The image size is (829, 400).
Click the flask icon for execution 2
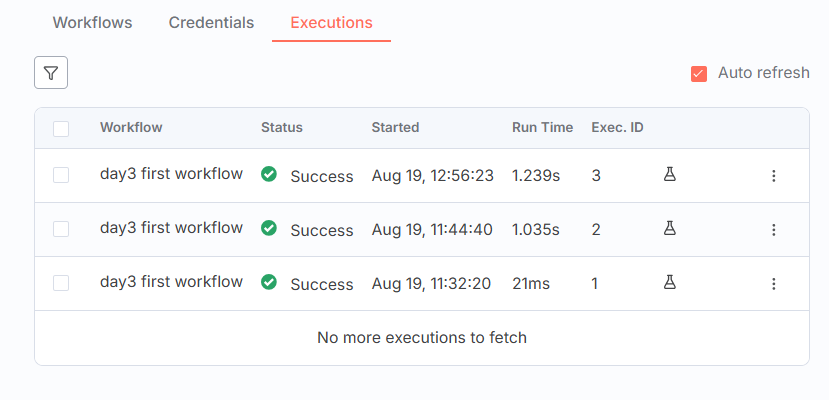[670, 229]
